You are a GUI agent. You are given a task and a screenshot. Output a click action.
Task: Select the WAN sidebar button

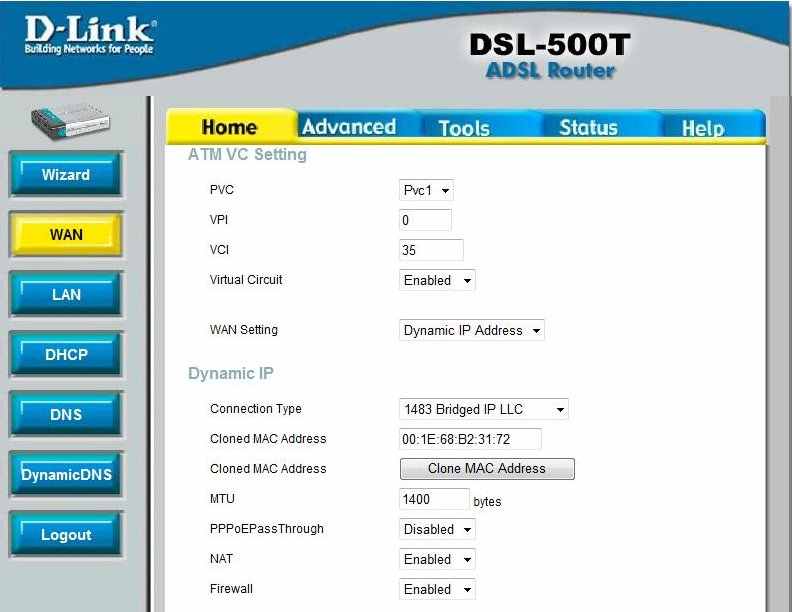tap(66, 234)
